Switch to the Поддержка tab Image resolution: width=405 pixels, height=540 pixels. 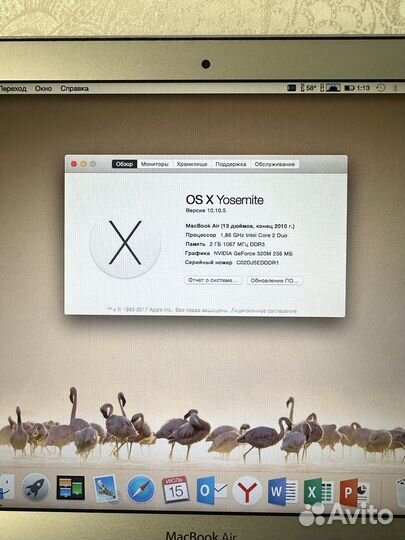231,164
